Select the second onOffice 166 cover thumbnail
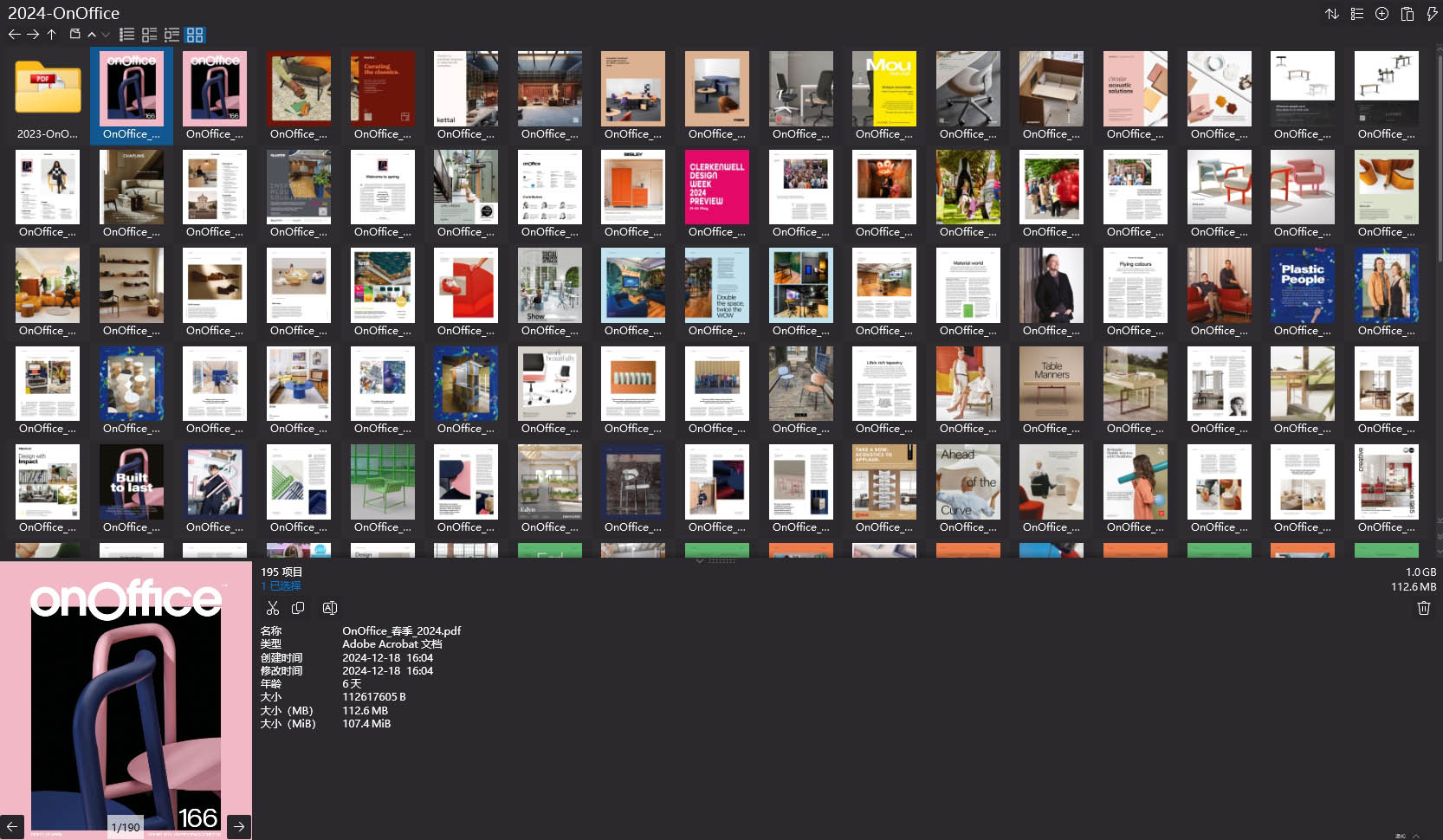The width and height of the screenshot is (1443, 840). (215, 88)
